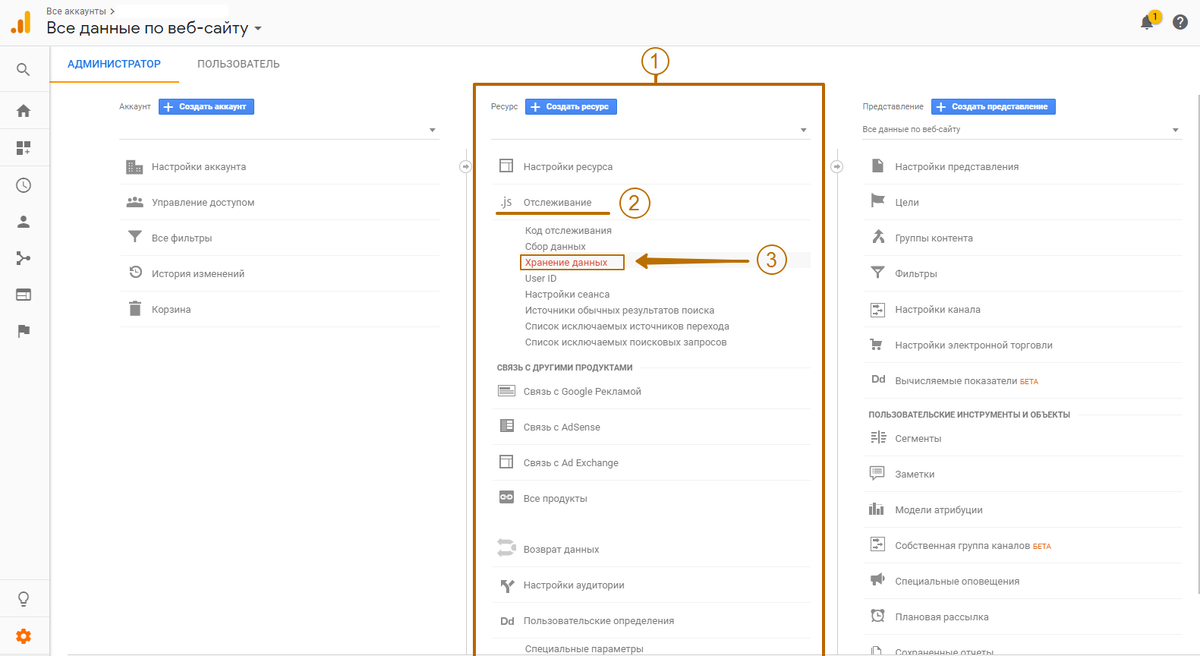Open the help question mark icon
This screenshot has width=1200, height=656.
tap(1180, 22)
